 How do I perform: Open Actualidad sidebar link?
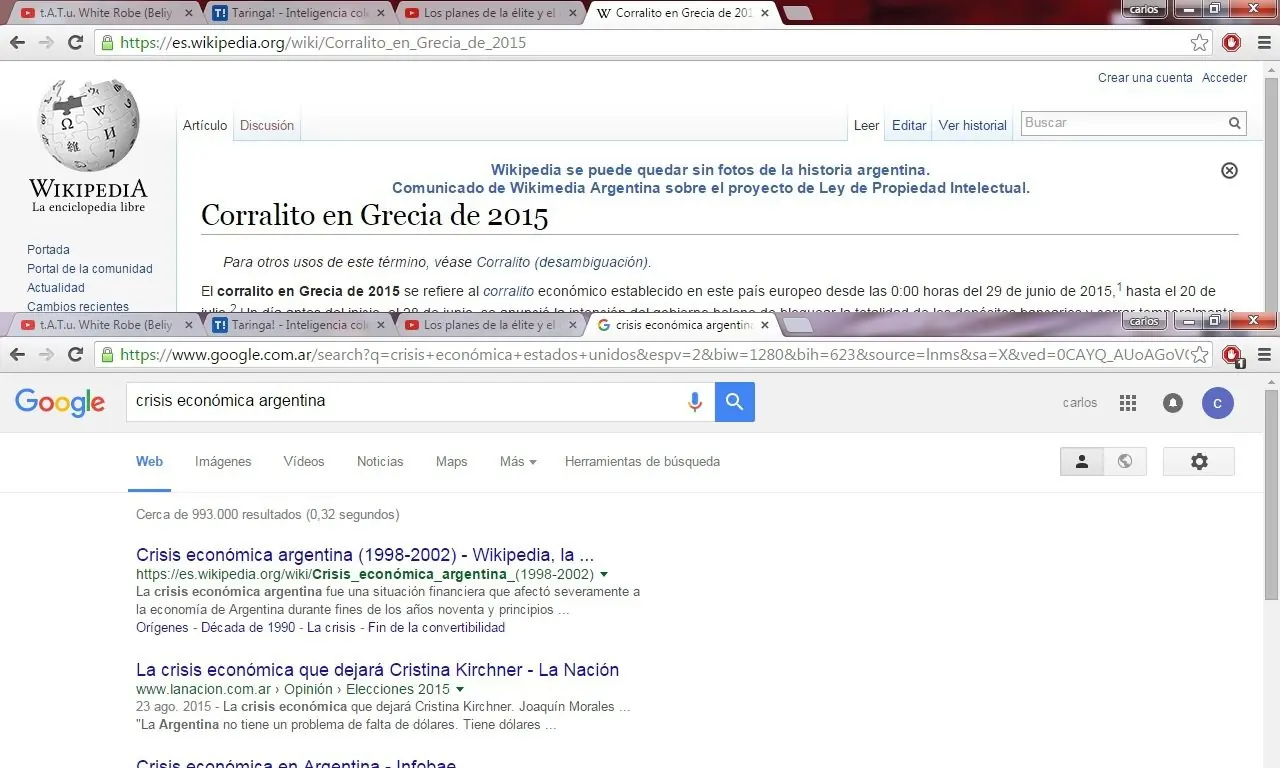tap(56, 288)
